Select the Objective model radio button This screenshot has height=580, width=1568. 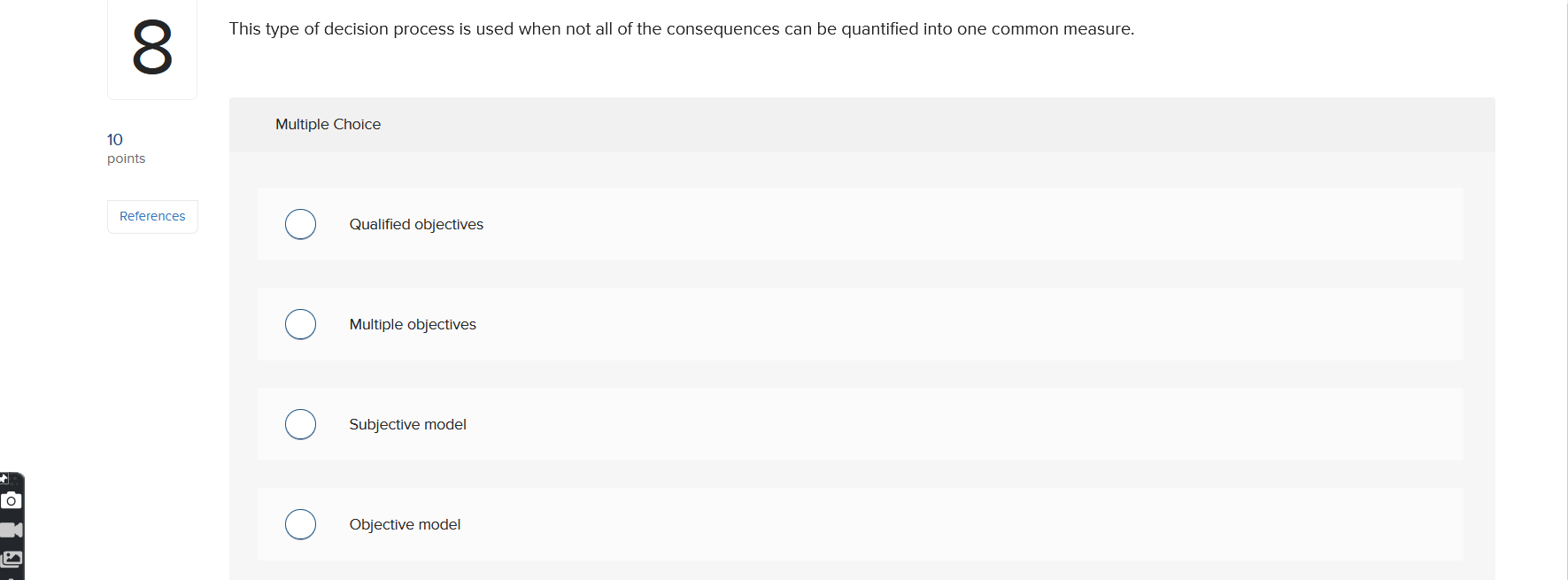[300, 524]
